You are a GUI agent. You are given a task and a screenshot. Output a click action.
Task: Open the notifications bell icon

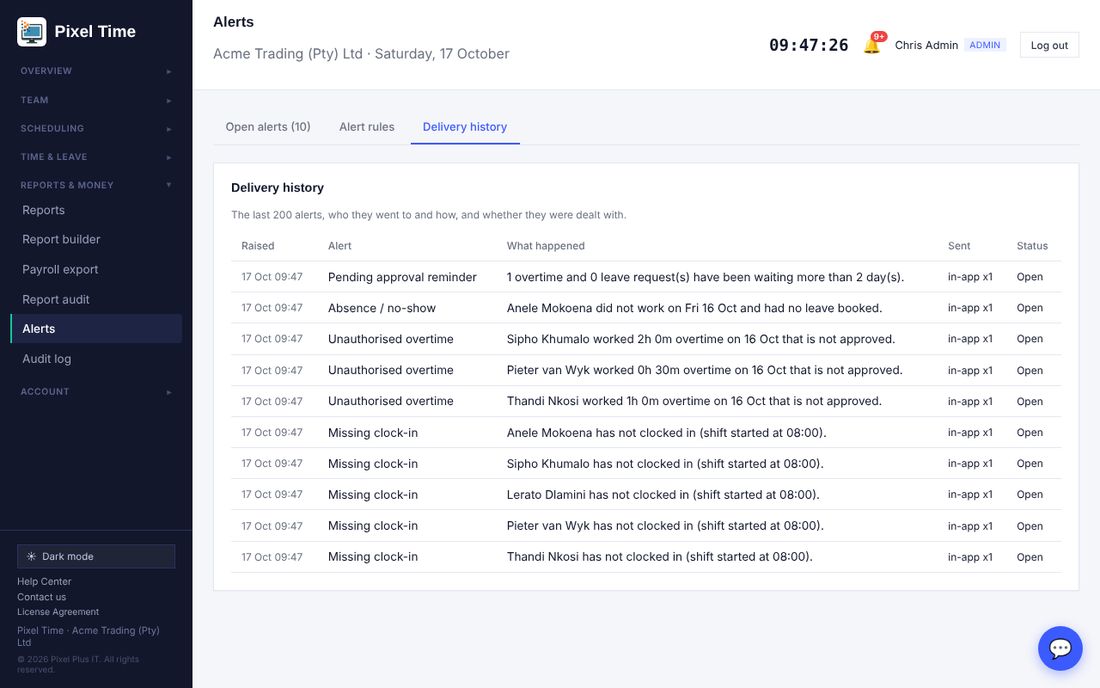coord(872,46)
